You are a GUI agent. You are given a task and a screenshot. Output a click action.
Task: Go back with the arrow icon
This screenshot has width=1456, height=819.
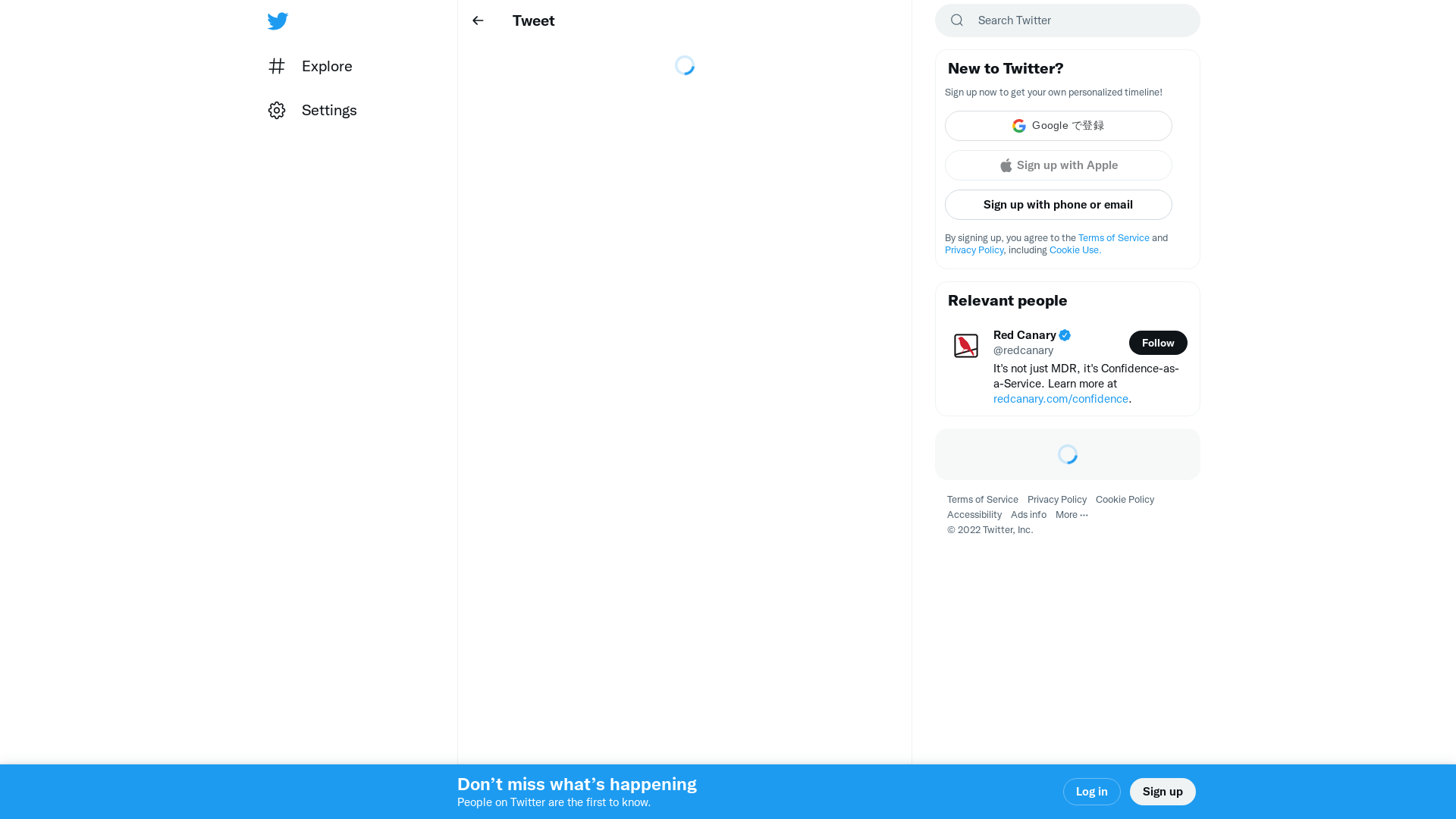click(x=478, y=21)
